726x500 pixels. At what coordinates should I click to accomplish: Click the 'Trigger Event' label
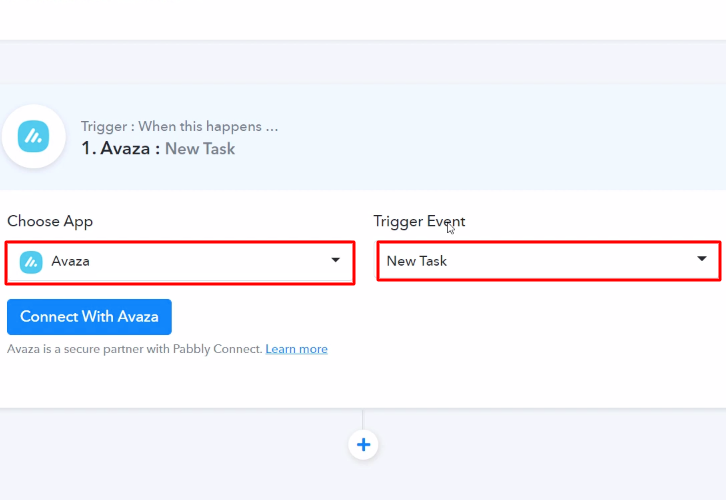(x=419, y=221)
